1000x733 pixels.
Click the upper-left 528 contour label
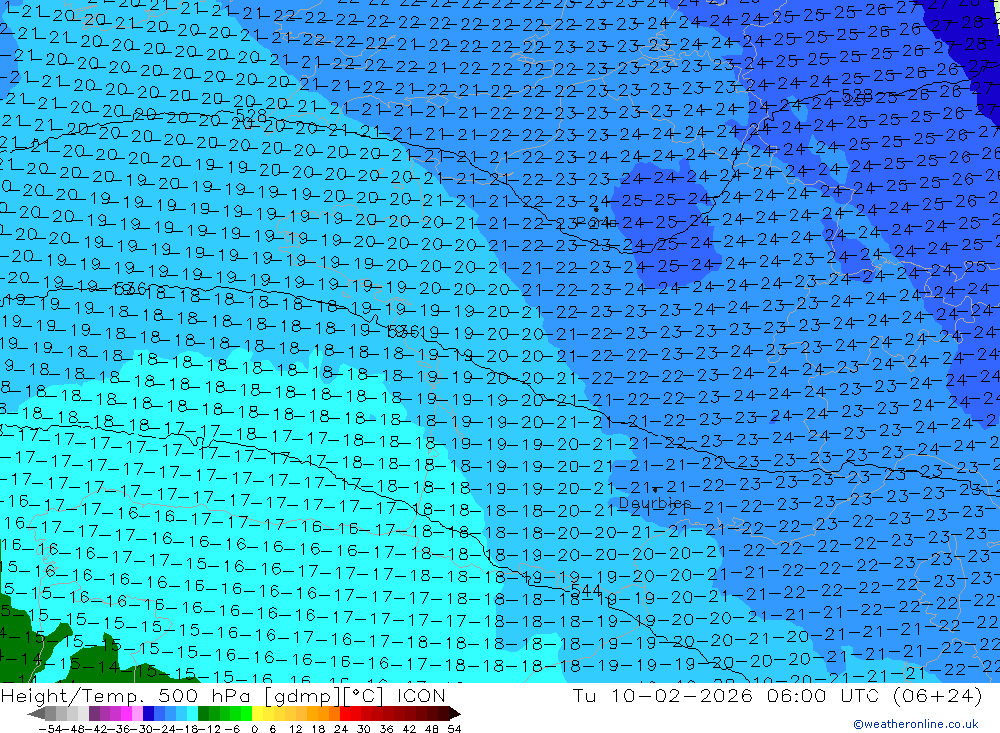251,115
